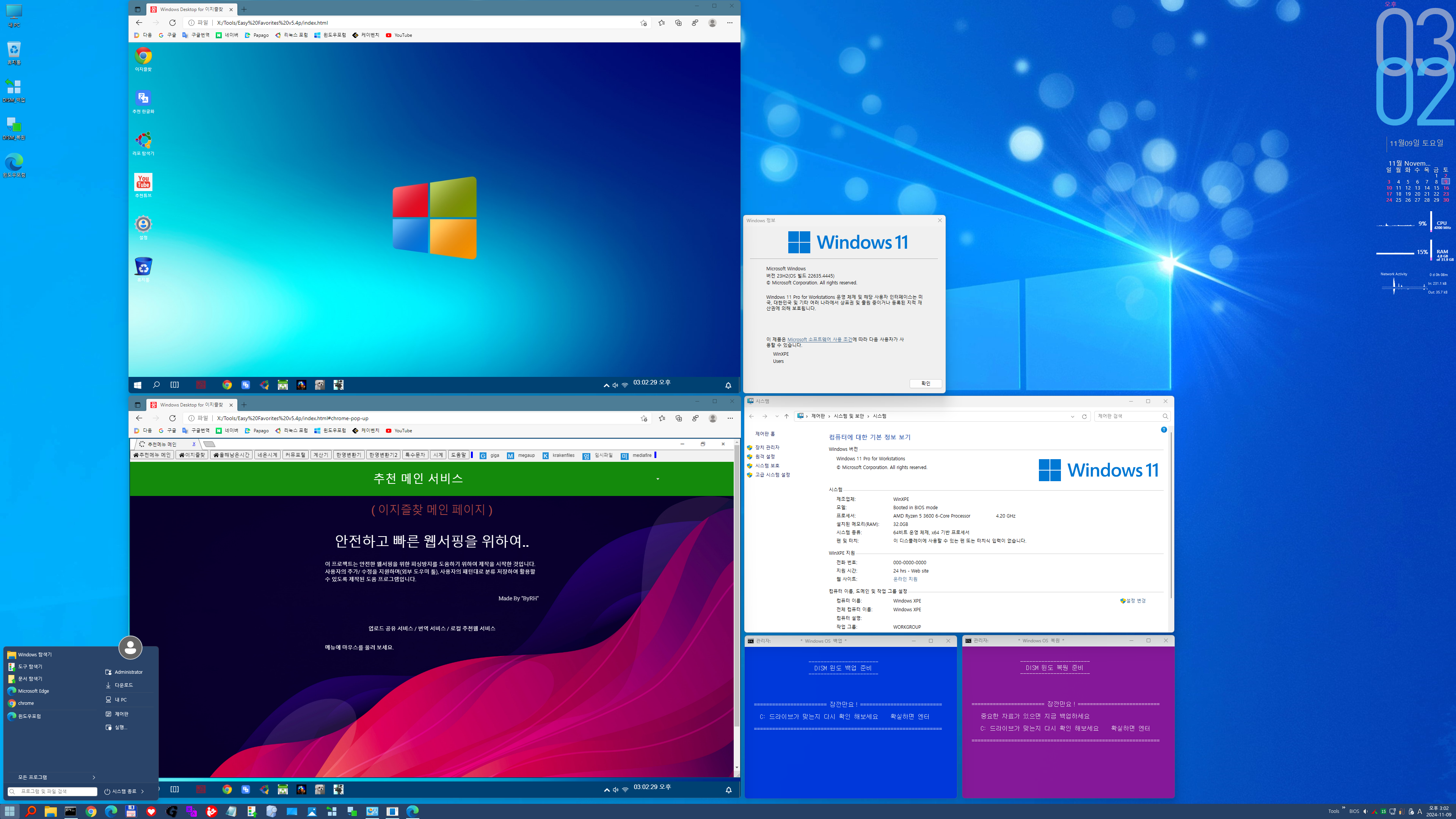Expand the Tools toolbar chevron on the Windows taskbar
Screen dimensions: 1456x819
[x=1343, y=808]
